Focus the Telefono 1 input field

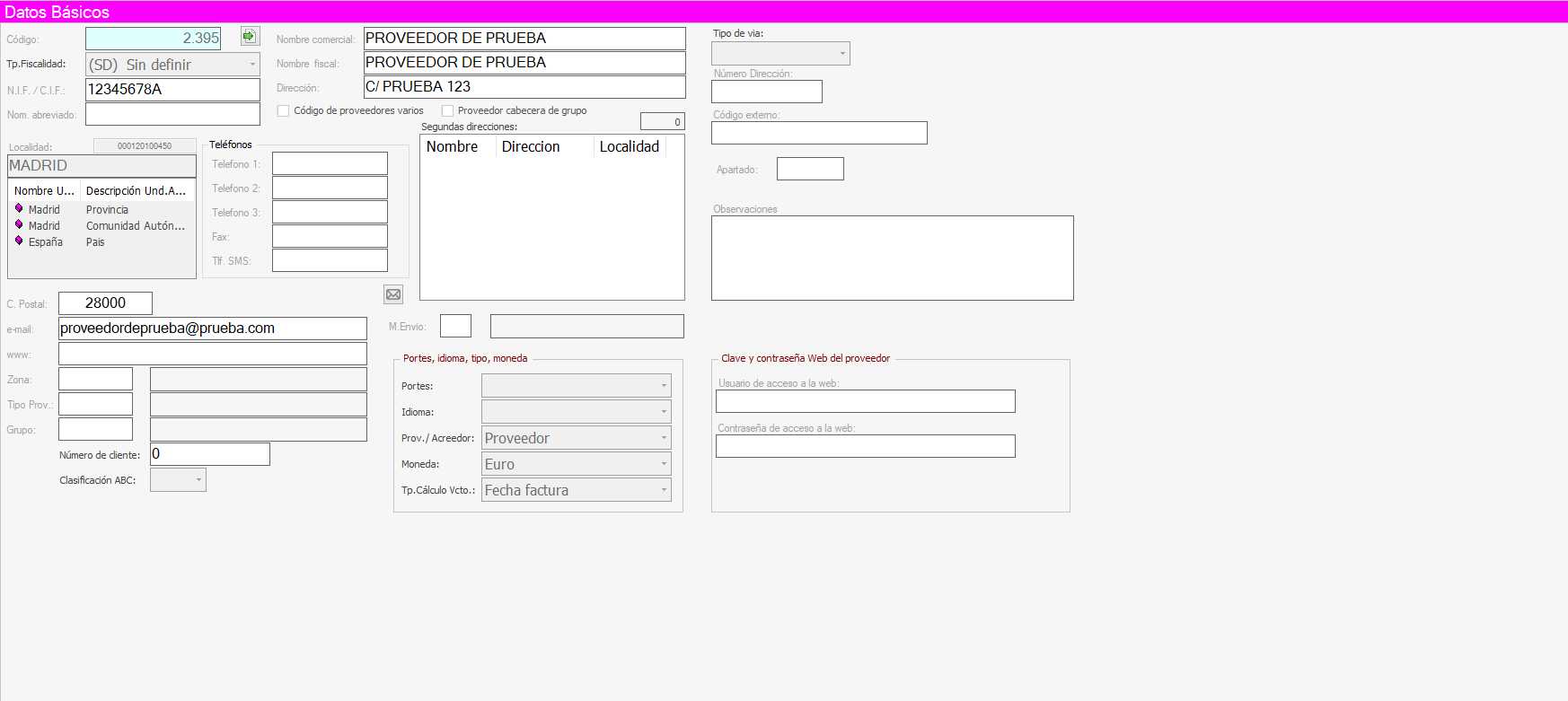(330, 163)
